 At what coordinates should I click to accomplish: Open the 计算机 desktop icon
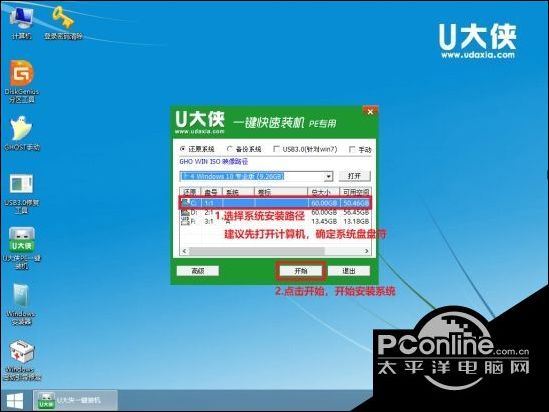pyautogui.click(x=22, y=23)
